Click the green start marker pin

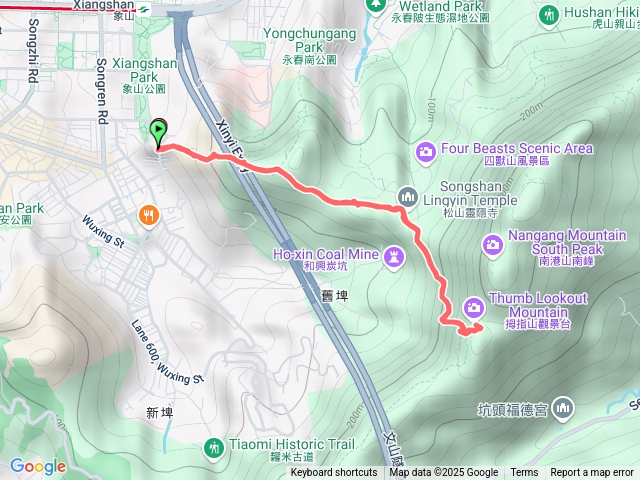click(x=158, y=133)
